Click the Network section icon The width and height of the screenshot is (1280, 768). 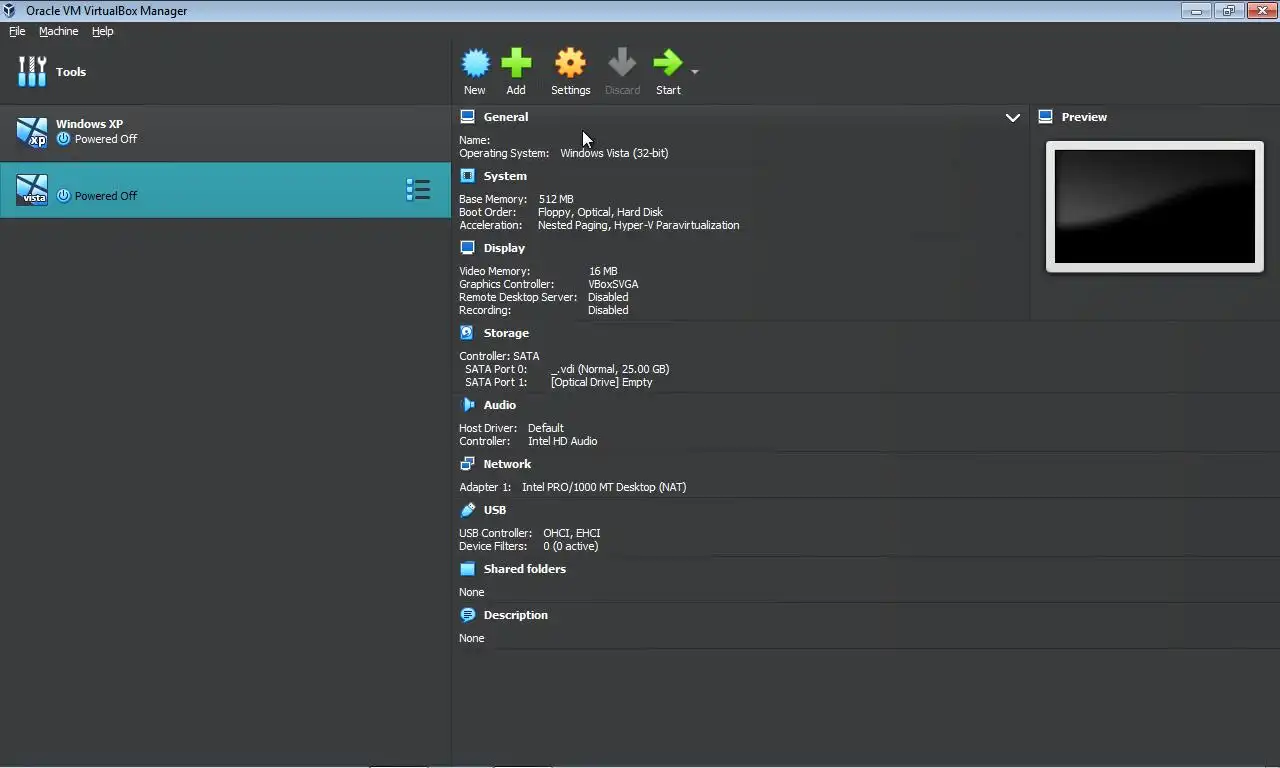467,463
